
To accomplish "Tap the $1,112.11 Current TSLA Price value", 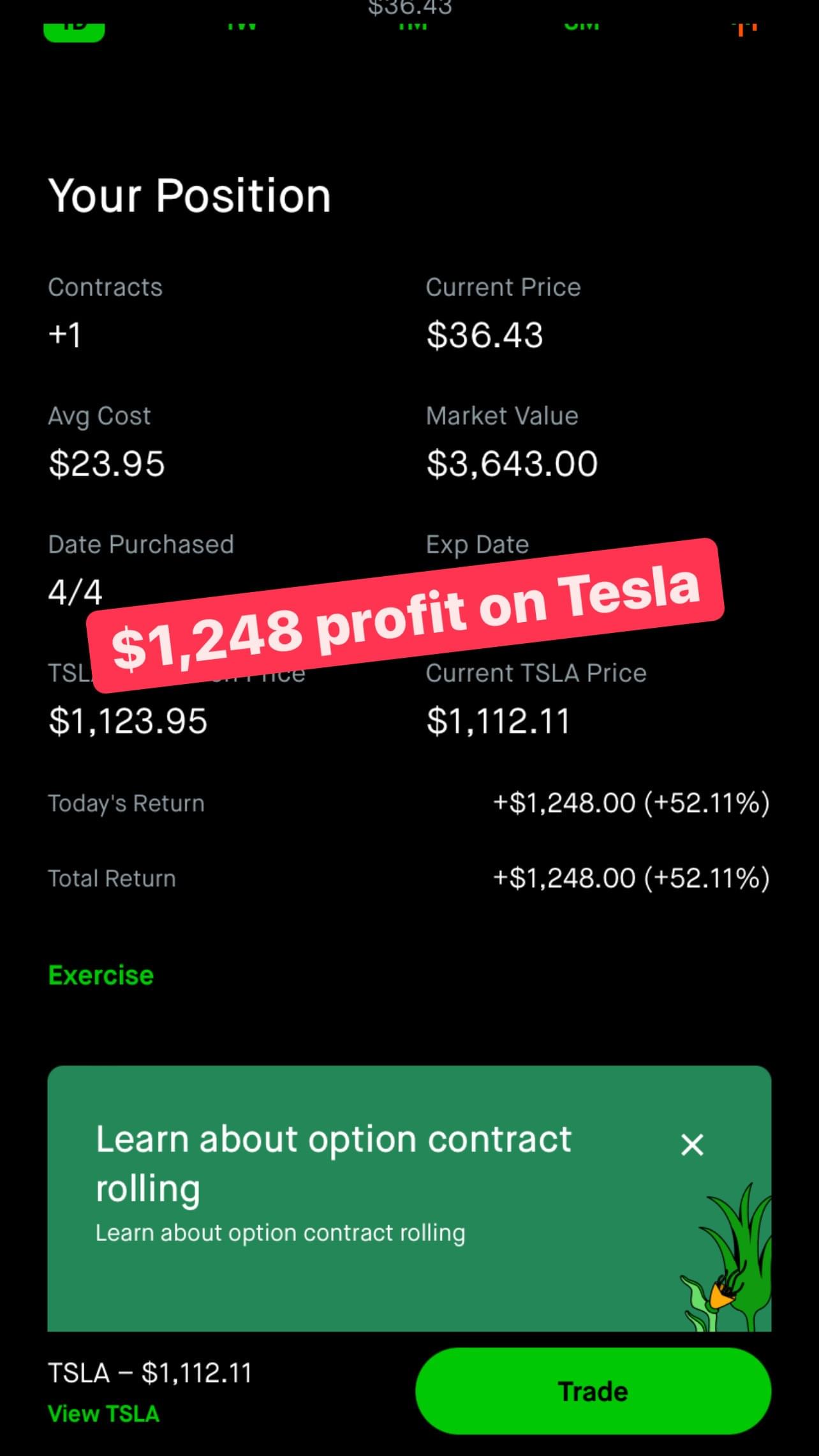I will point(498,722).
